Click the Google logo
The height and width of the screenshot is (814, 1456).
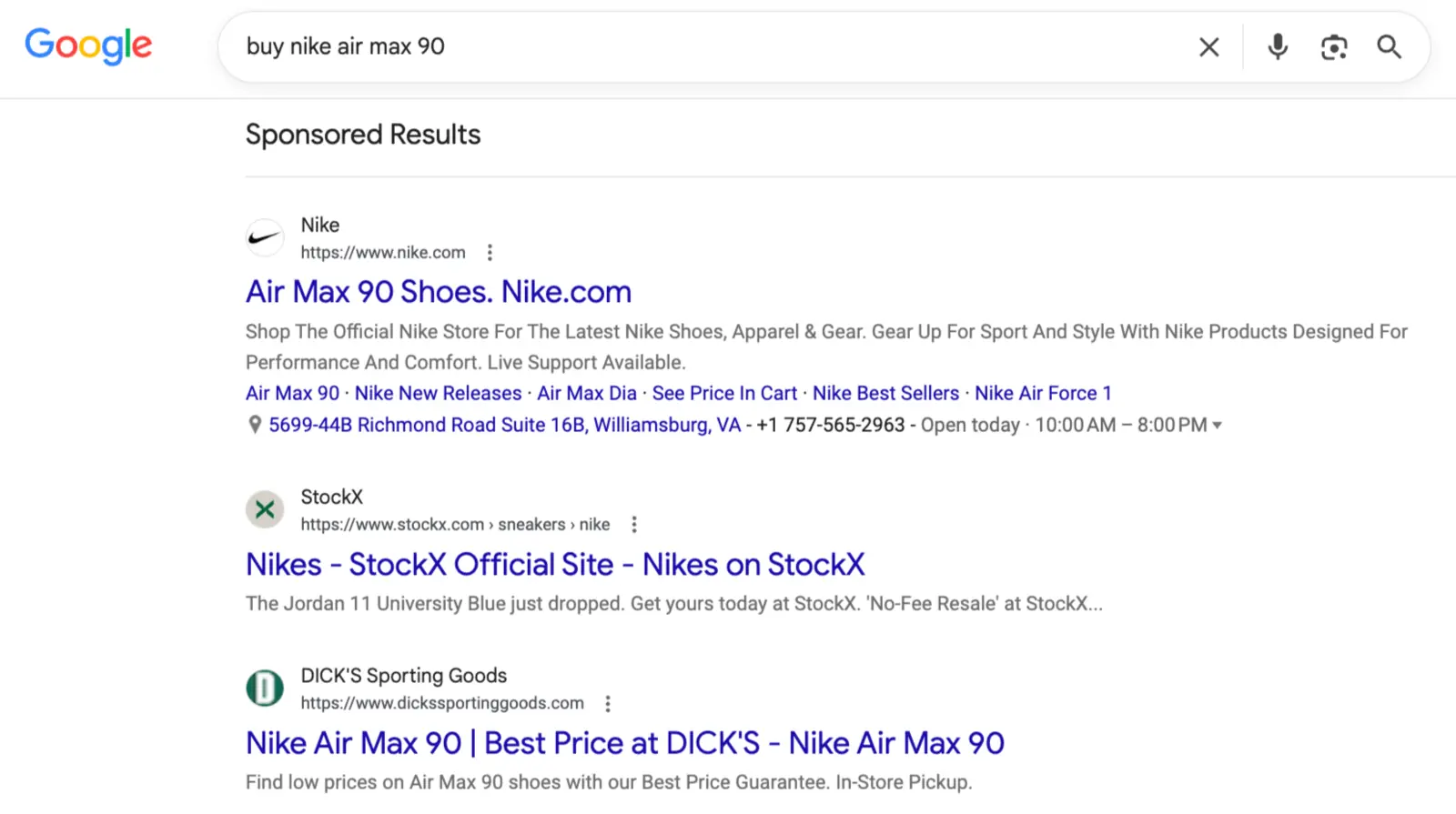88,45
